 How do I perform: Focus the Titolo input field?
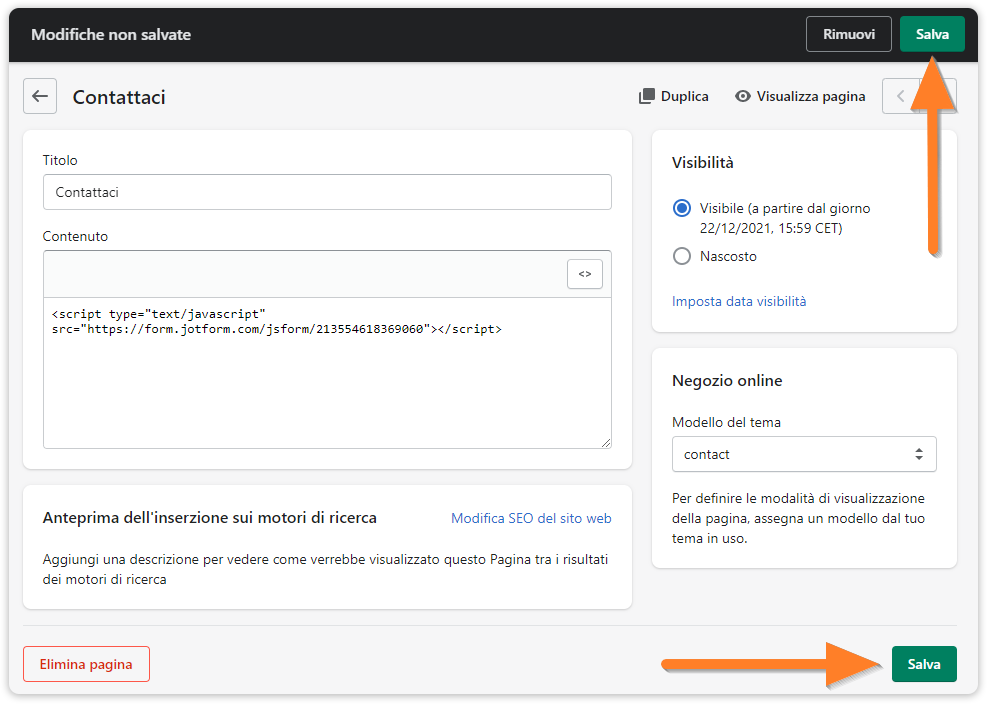pyautogui.click(x=327, y=192)
